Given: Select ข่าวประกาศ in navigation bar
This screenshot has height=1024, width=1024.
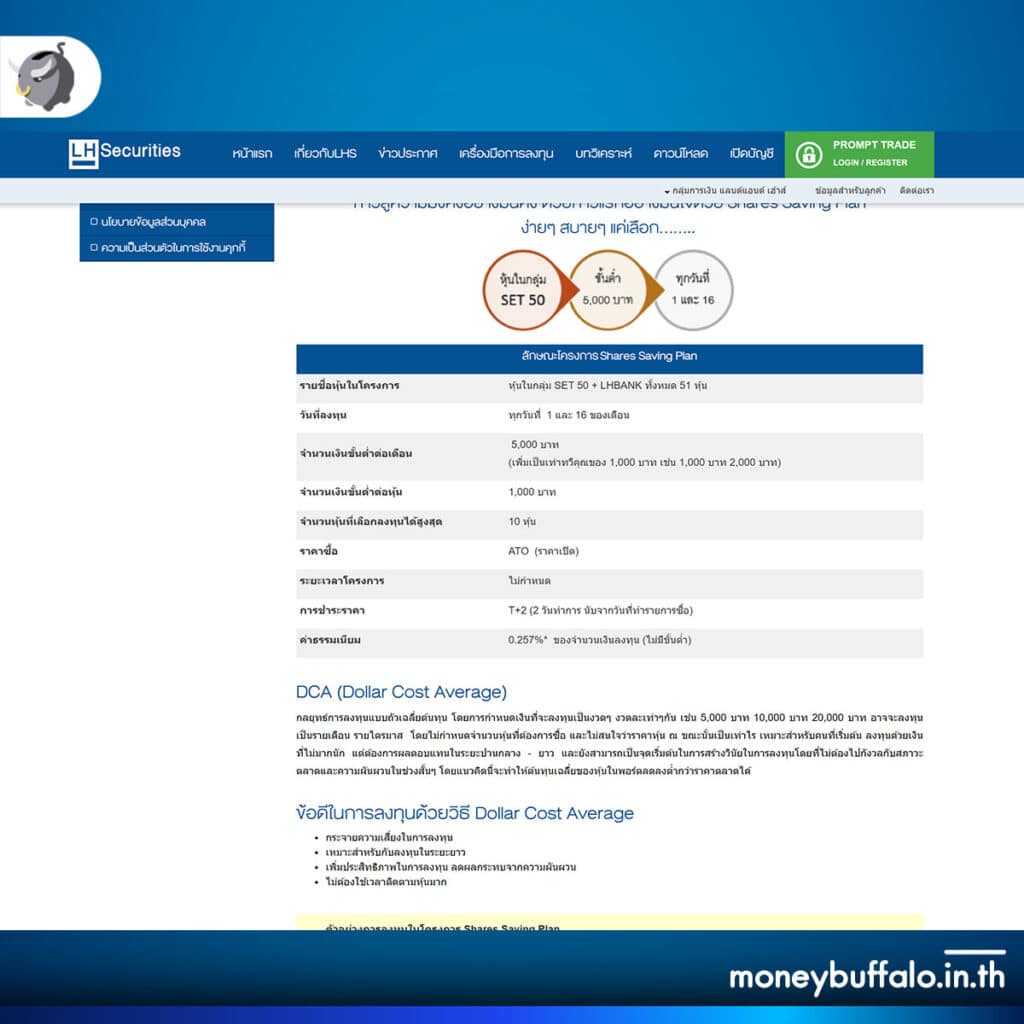Looking at the screenshot, I should (x=408, y=154).
